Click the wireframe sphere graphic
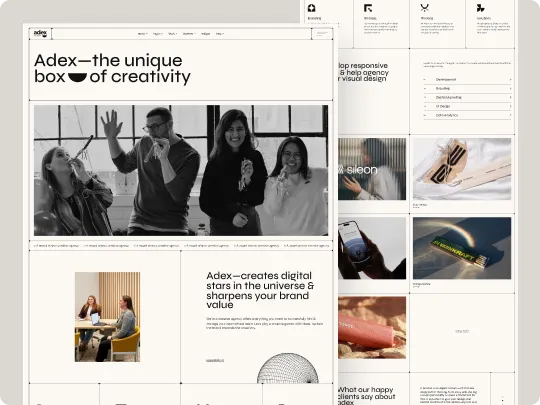The image size is (540, 405). 288,368
